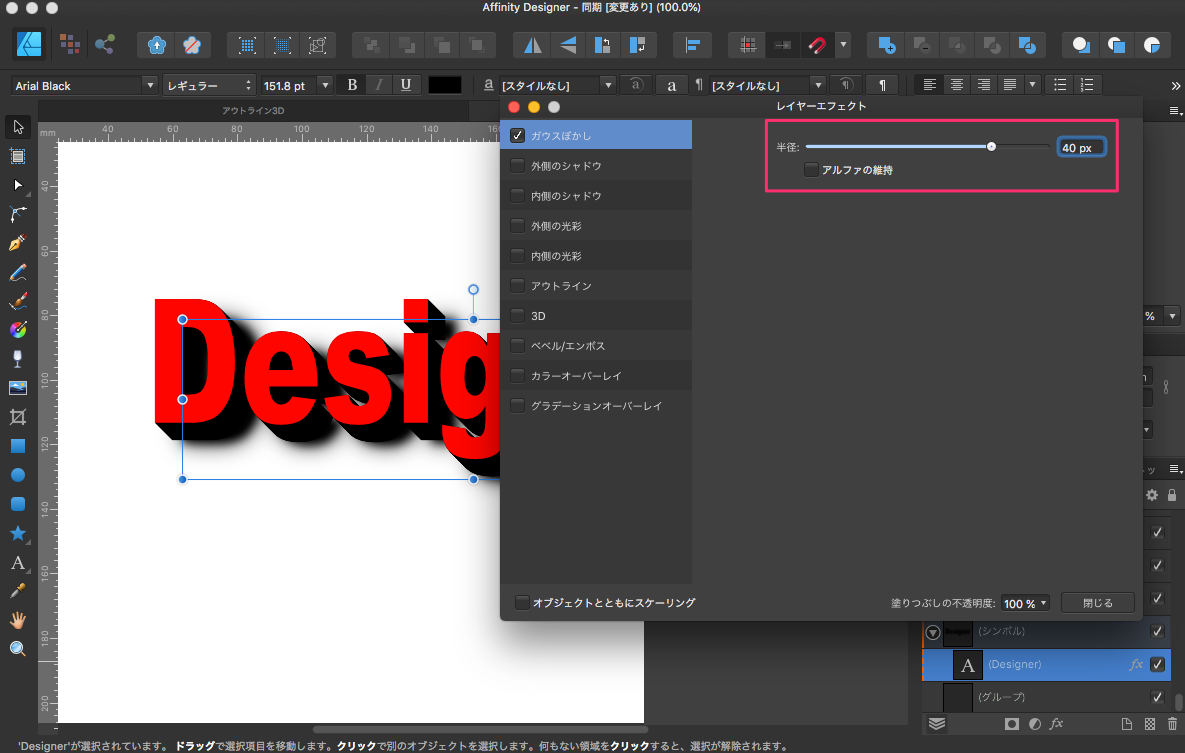Collapse the (シンボル) layer group
The height and width of the screenshot is (753, 1185).
click(933, 632)
